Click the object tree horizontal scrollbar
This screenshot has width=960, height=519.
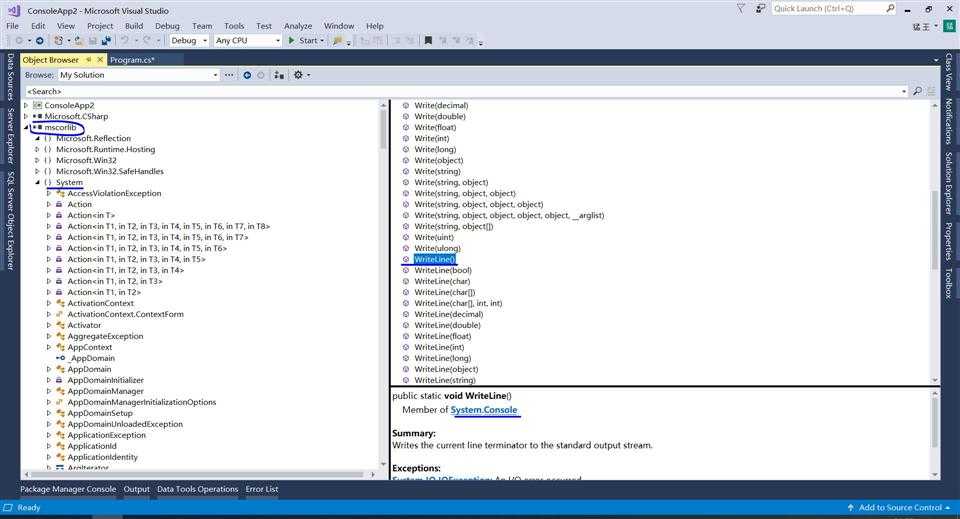tap(199, 474)
